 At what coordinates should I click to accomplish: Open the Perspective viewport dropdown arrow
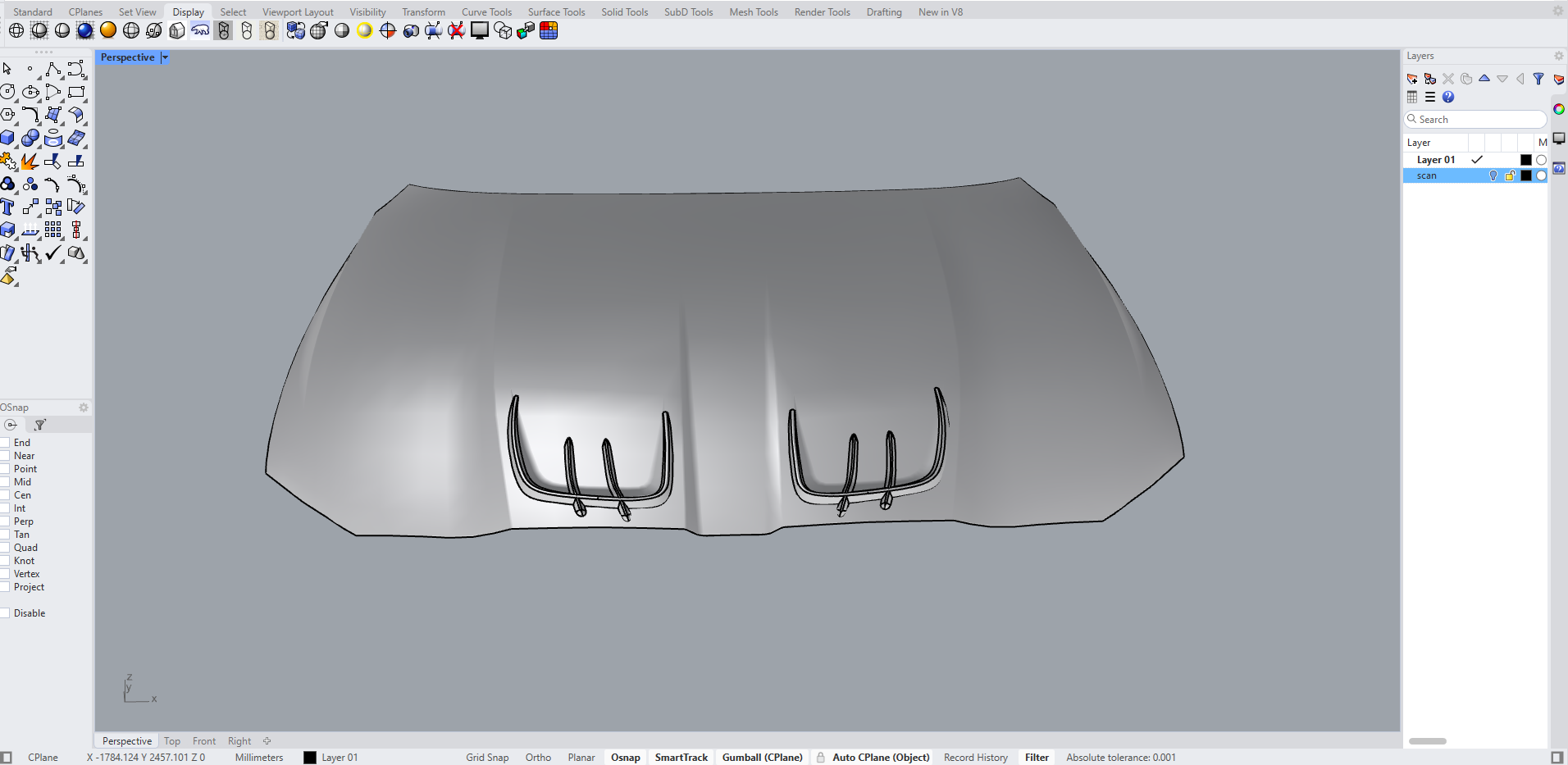click(165, 57)
